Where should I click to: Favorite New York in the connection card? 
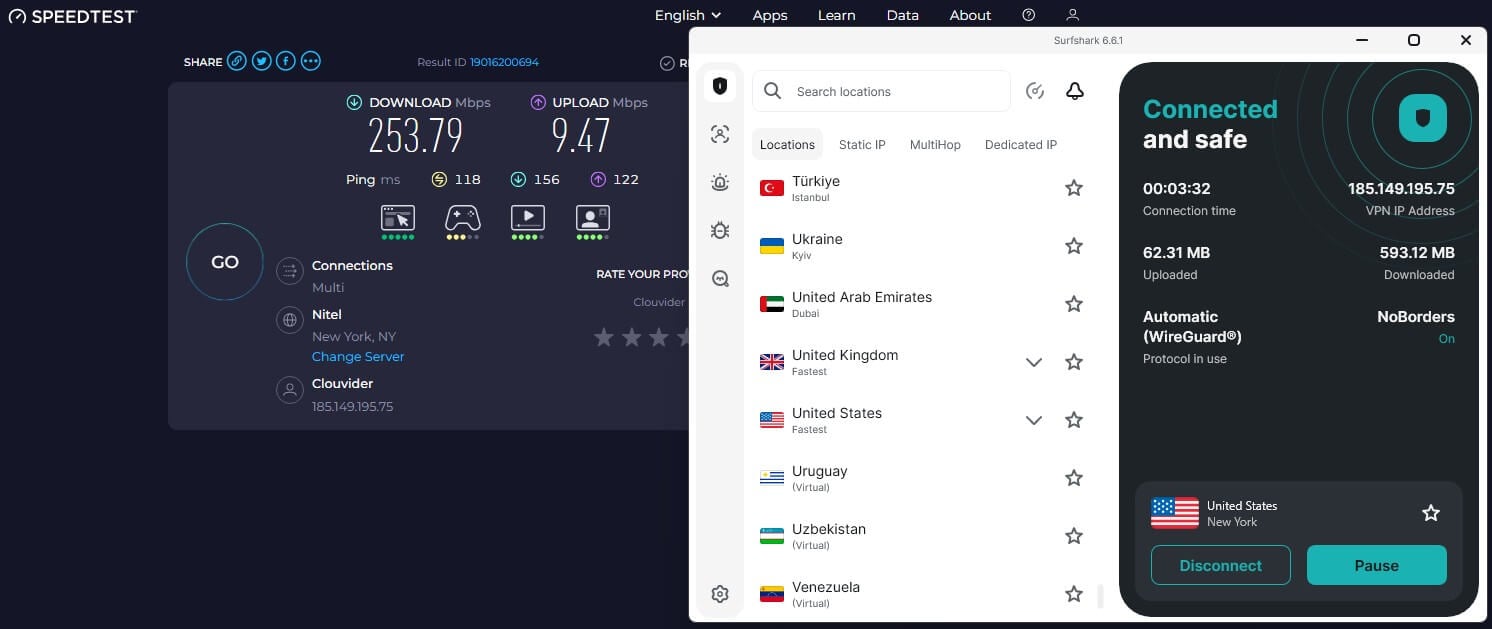coord(1430,512)
